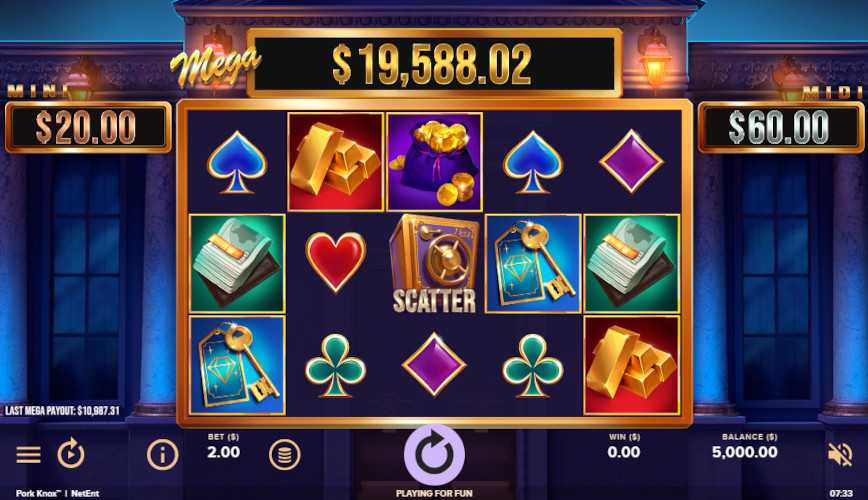Click the Mega jackpot amount display
The image size is (868, 500).
pyautogui.click(x=433, y=63)
